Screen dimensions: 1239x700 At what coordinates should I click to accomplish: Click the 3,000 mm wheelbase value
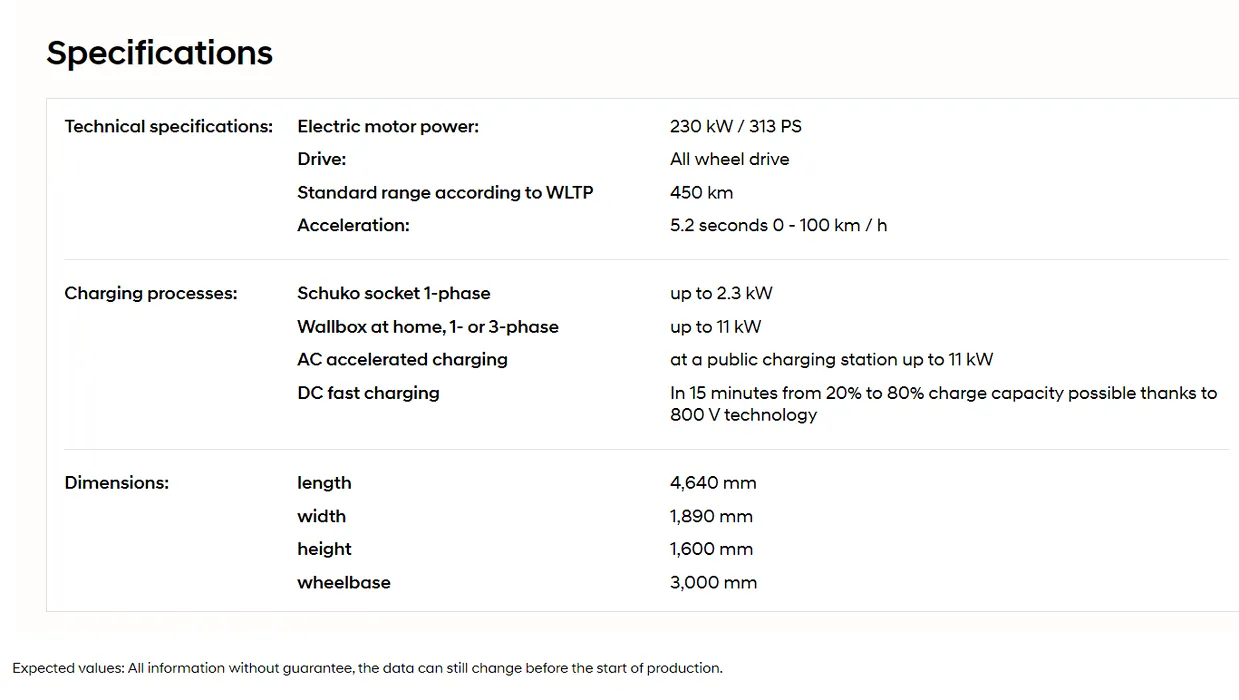click(714, 582)
